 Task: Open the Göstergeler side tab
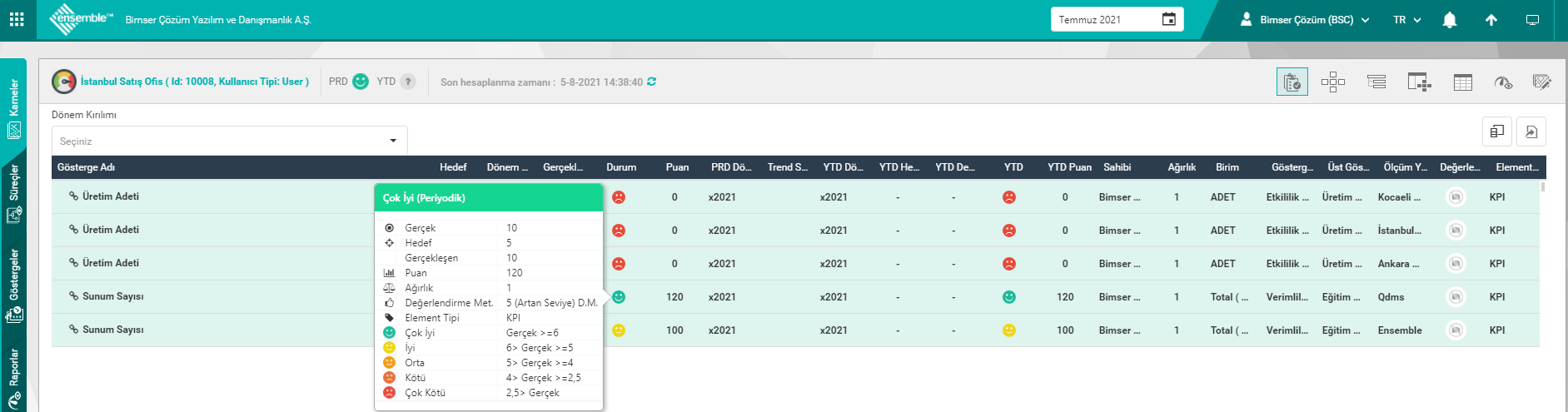pos(14,285)
